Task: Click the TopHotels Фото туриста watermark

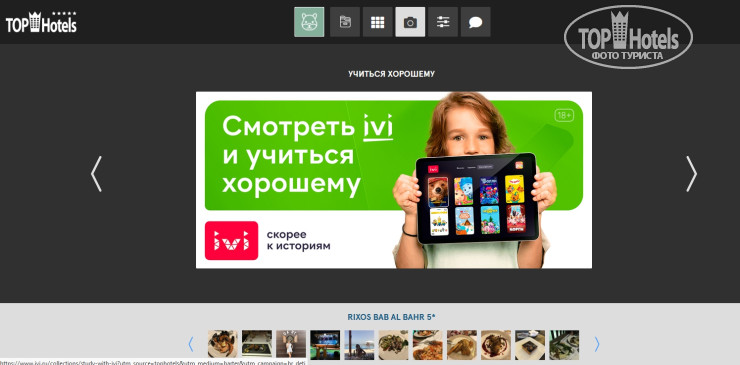Action: tap(628, 37)
